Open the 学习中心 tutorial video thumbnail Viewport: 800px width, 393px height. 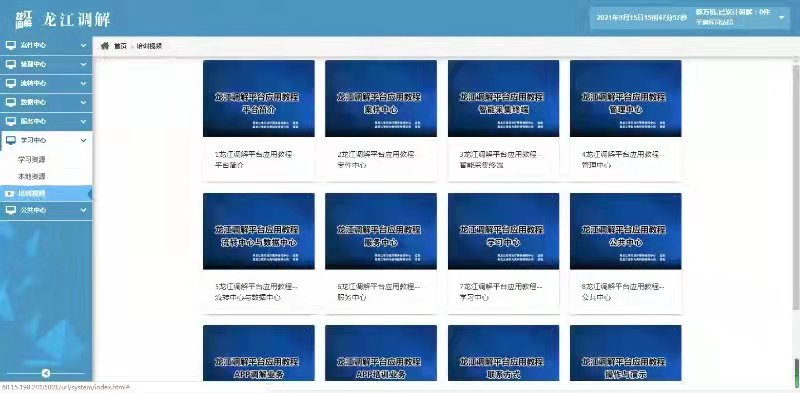[x=503, y=231]
